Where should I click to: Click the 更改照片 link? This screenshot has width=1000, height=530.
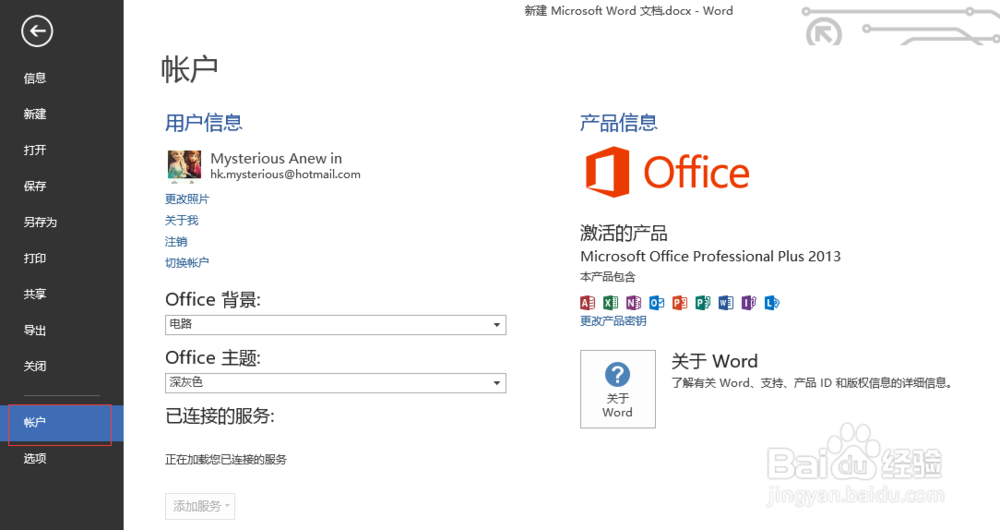tap(187, 199)
